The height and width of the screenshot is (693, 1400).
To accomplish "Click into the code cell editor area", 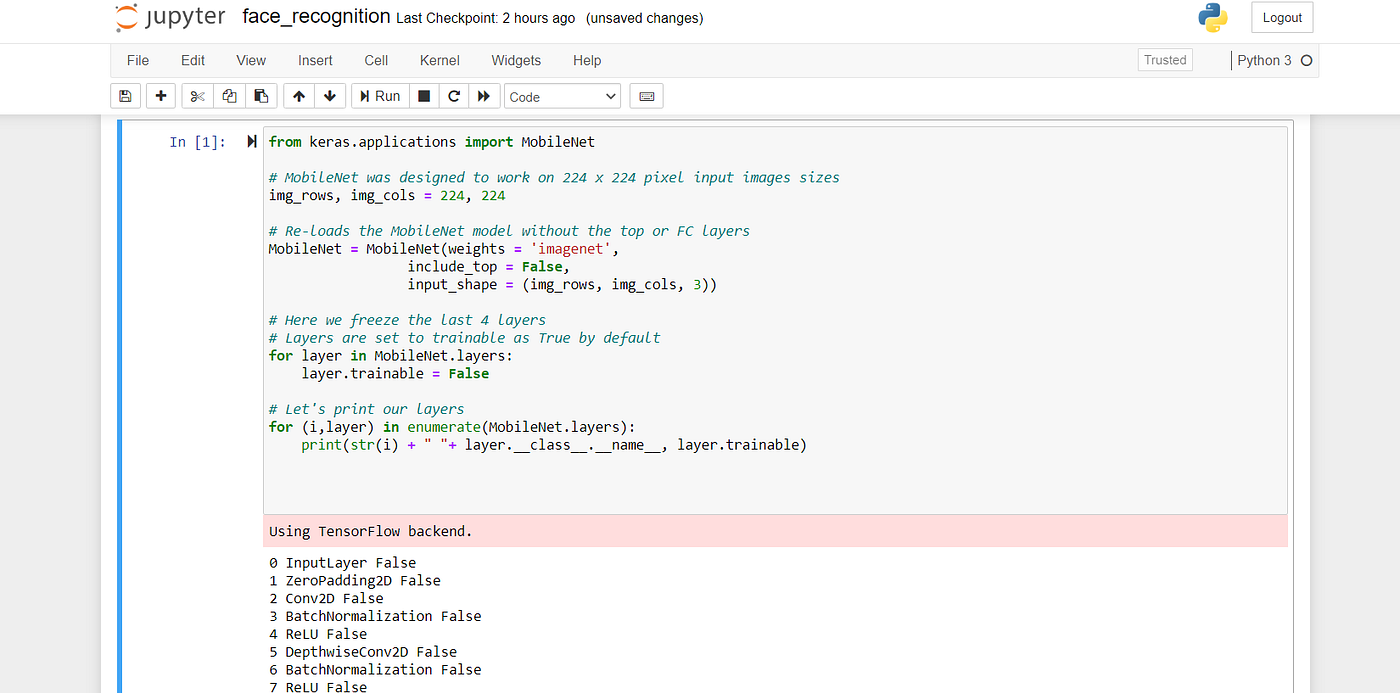I will click(x=775, y=320).
